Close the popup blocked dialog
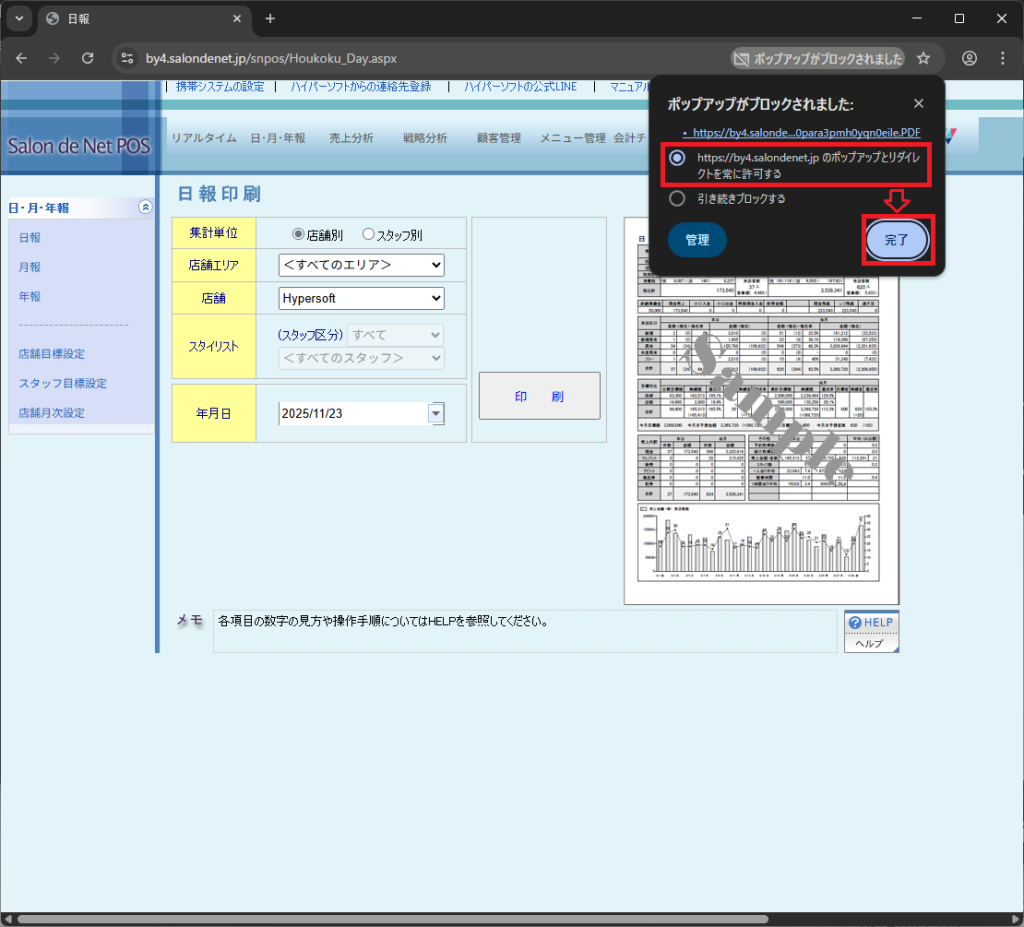This screenshot has width=1024, height=927. coord(918,103)
